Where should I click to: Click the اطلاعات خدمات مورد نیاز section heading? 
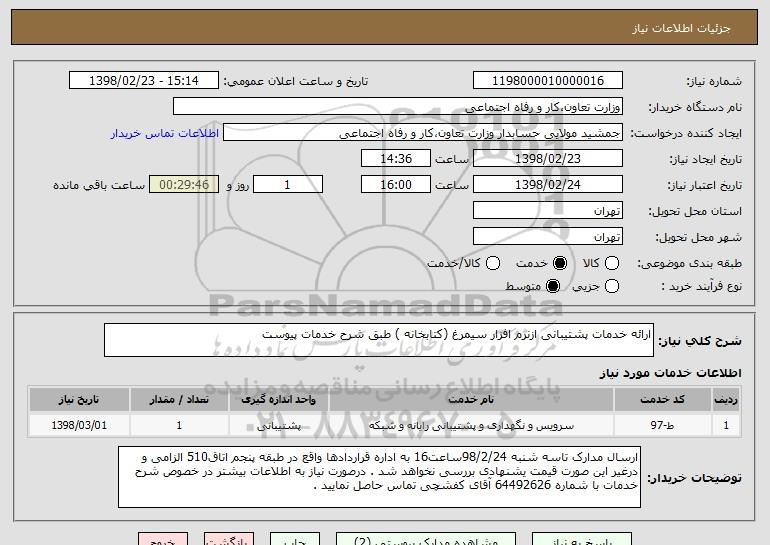point(670,373)
